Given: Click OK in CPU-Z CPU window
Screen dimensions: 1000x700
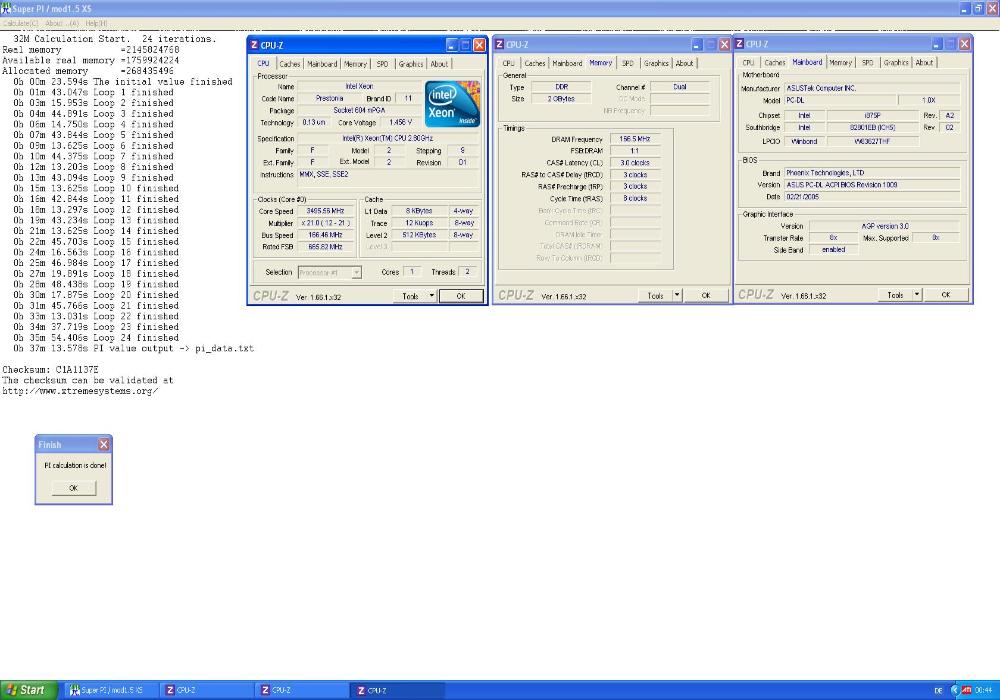Looking at the screenshot, I should point(461,296).
